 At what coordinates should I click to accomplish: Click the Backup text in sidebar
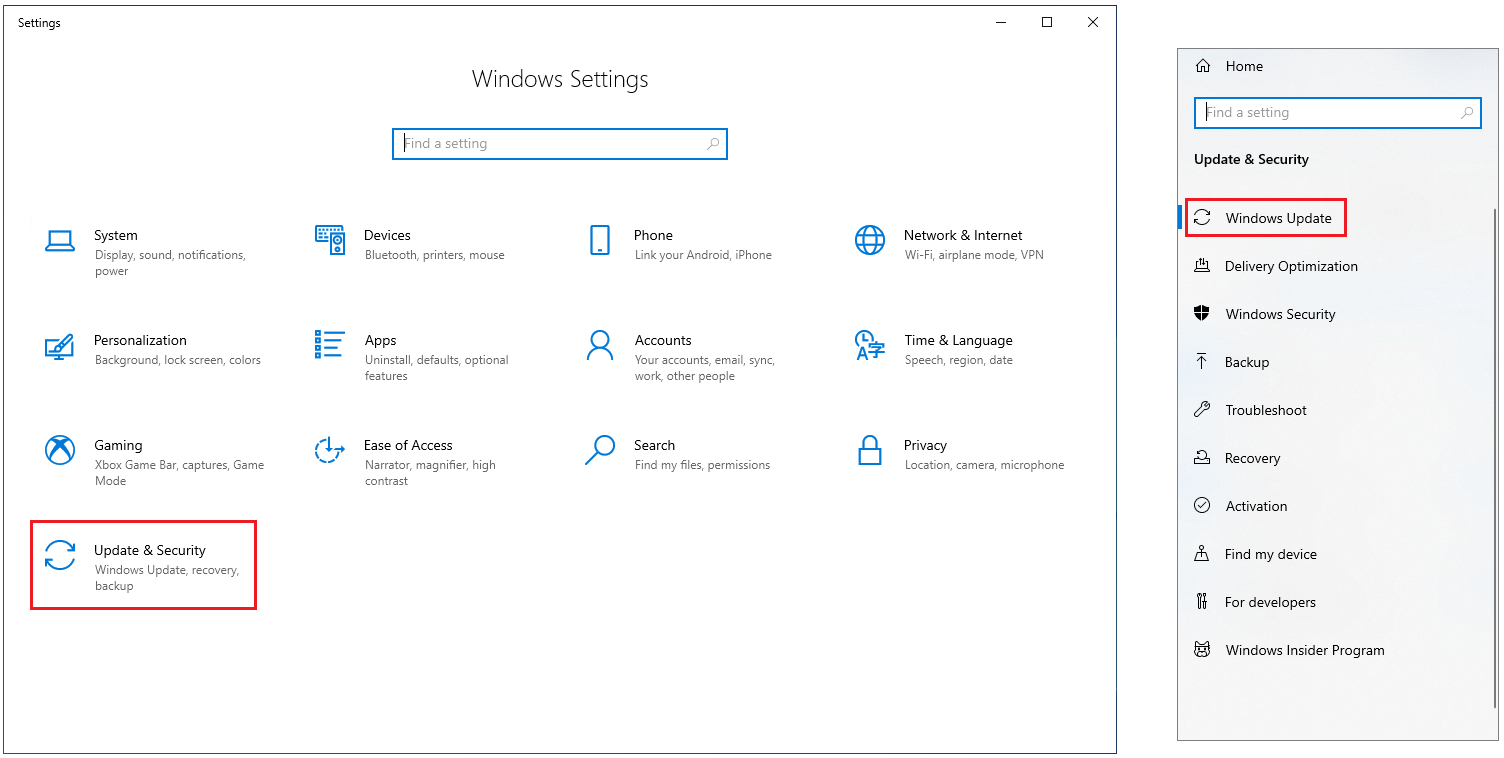click(x=1247, y=362)
